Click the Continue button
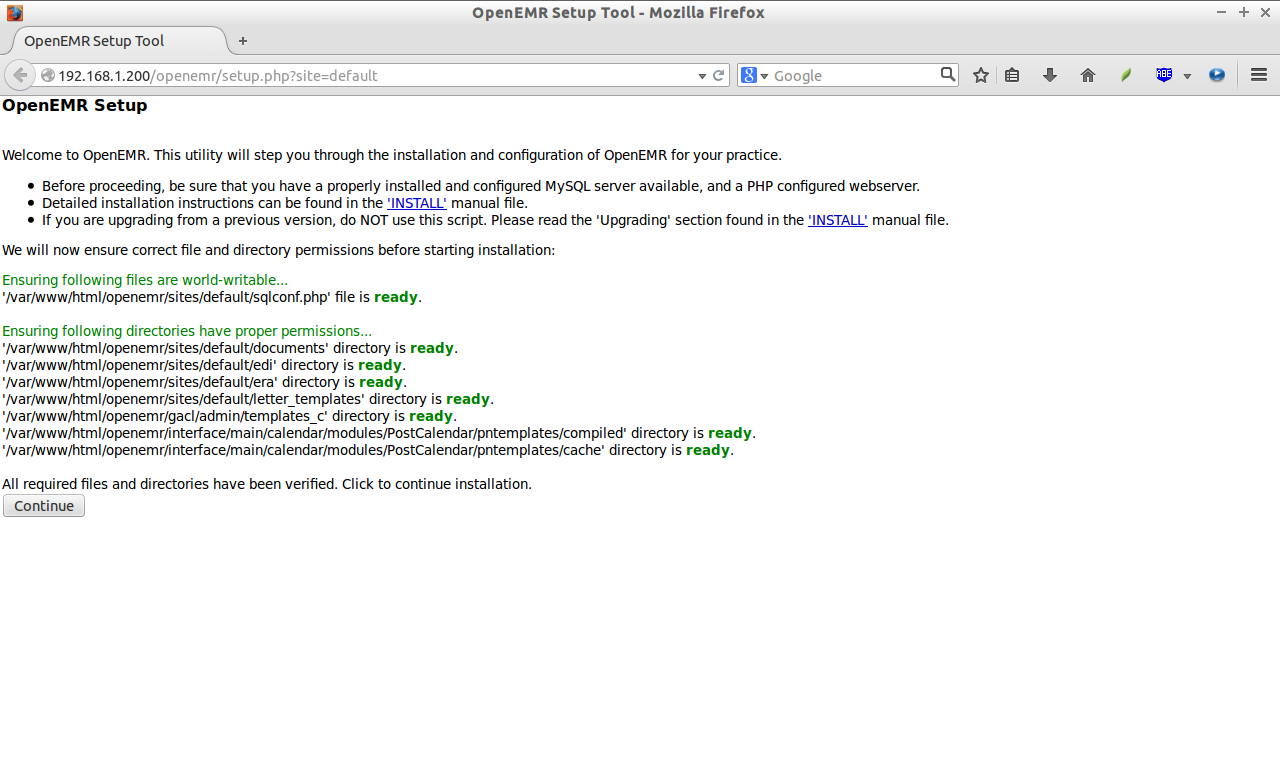Viewport: 1280px width, 776px height. [44, 506]
